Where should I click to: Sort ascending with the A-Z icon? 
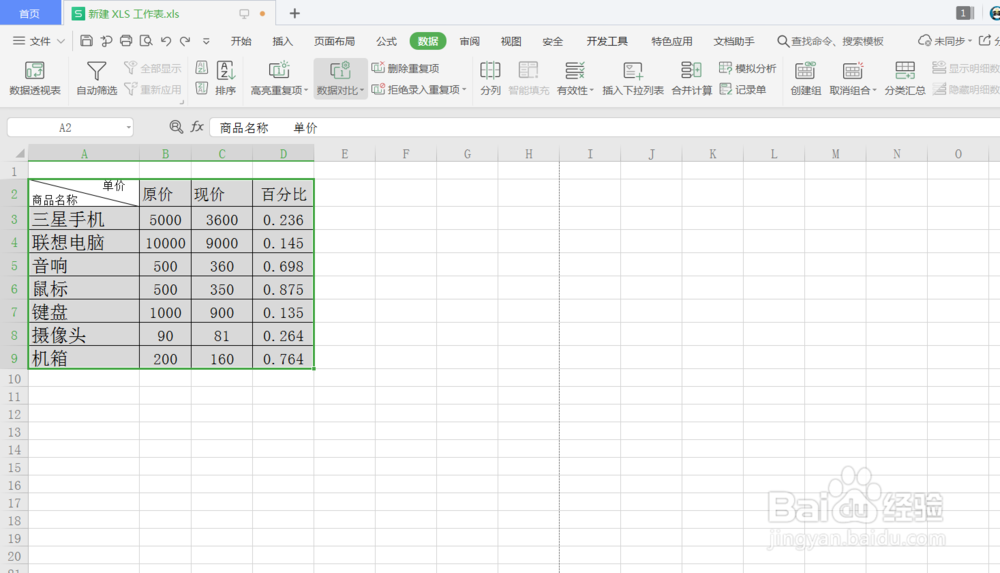202,68
